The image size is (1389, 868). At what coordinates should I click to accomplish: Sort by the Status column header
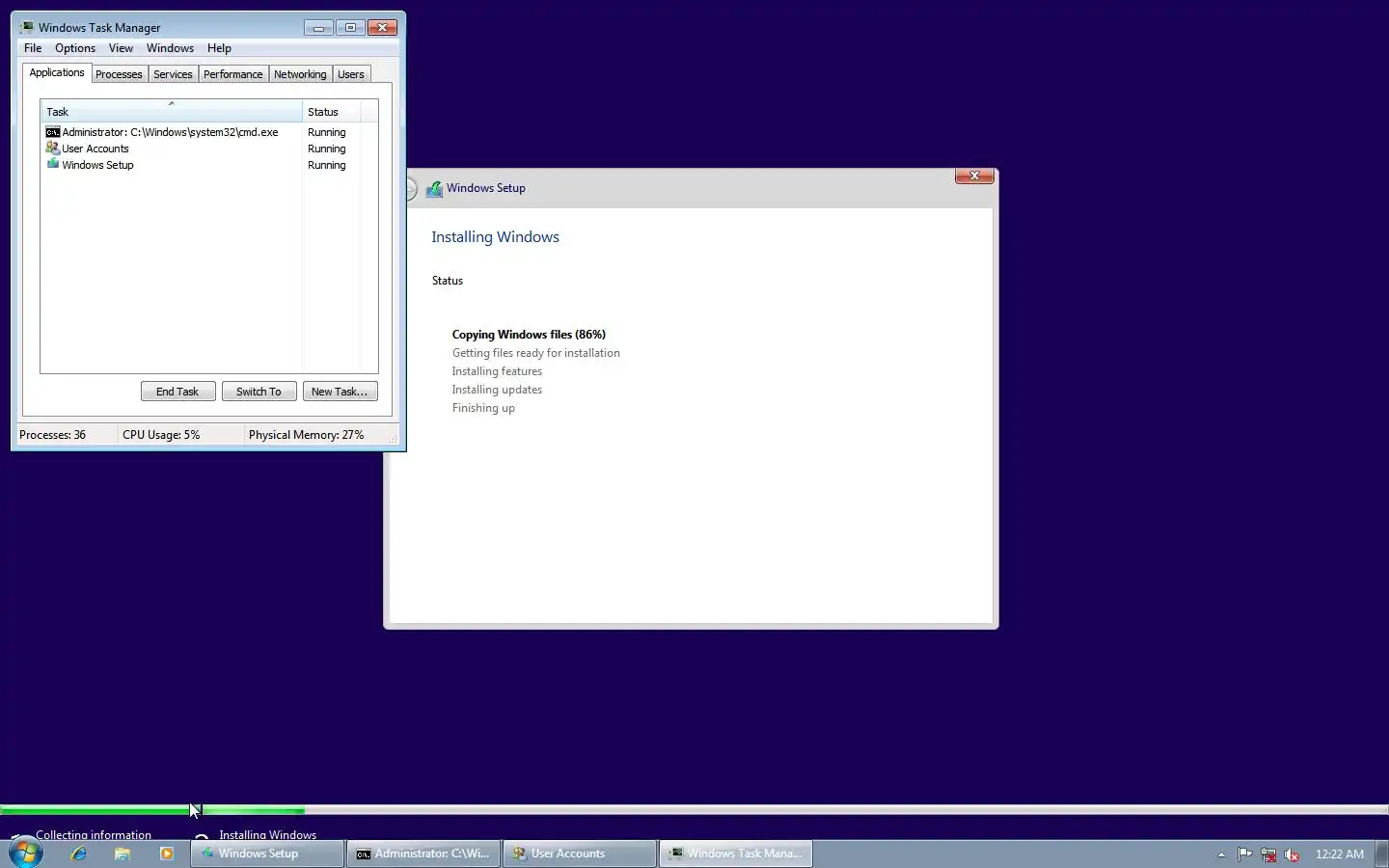pyautogui.click(x=332, y=111)
